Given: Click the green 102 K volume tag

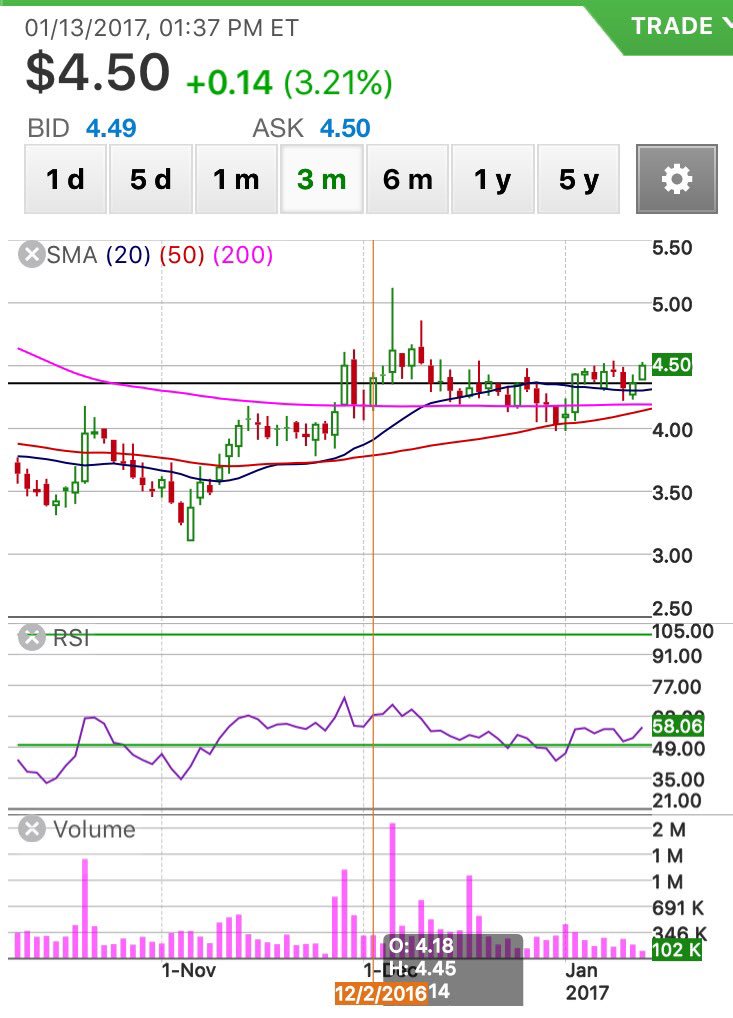Looking at the screenshot, I should pyautogui.click(x=677, y=950).
